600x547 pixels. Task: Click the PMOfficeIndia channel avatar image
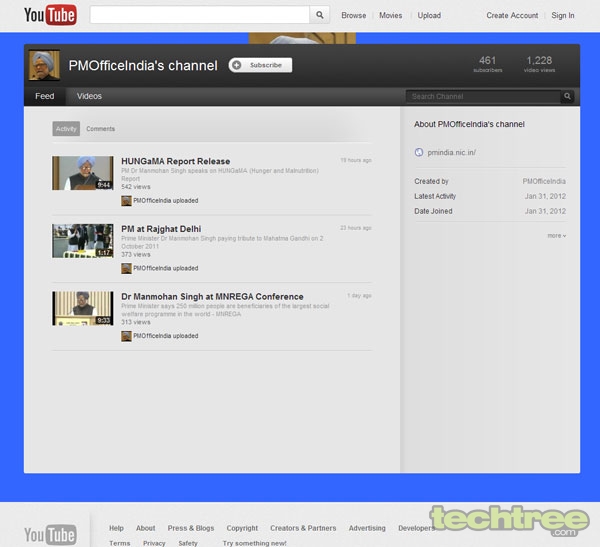pos(44,65)
